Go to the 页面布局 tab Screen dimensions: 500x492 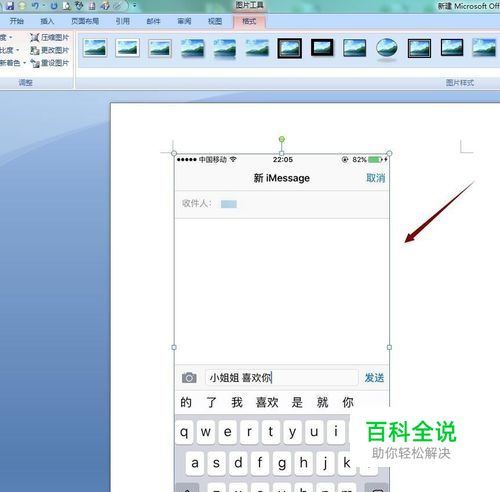tap(85, 21)
